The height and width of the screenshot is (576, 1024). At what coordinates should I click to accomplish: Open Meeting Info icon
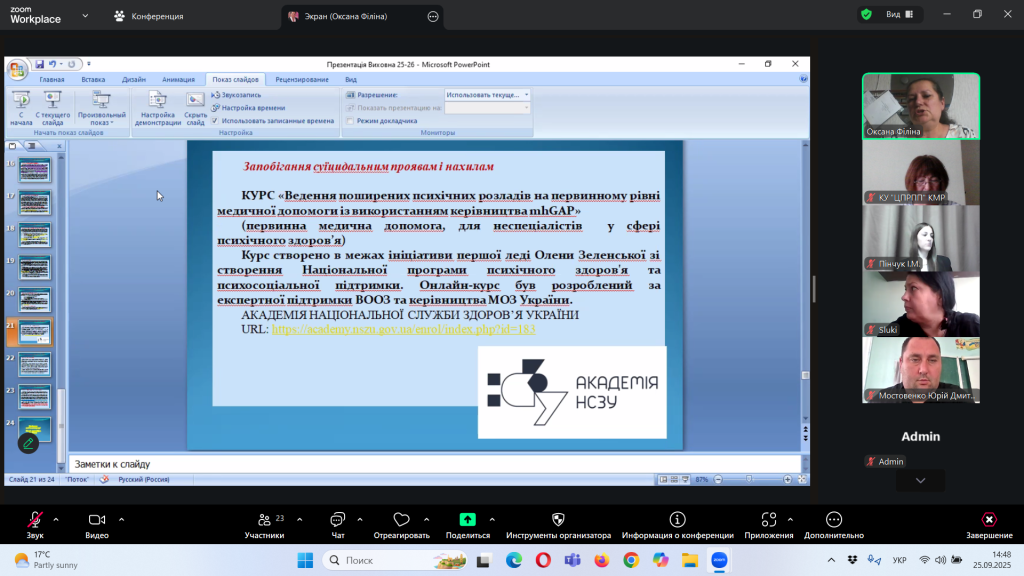pos(677,520)
